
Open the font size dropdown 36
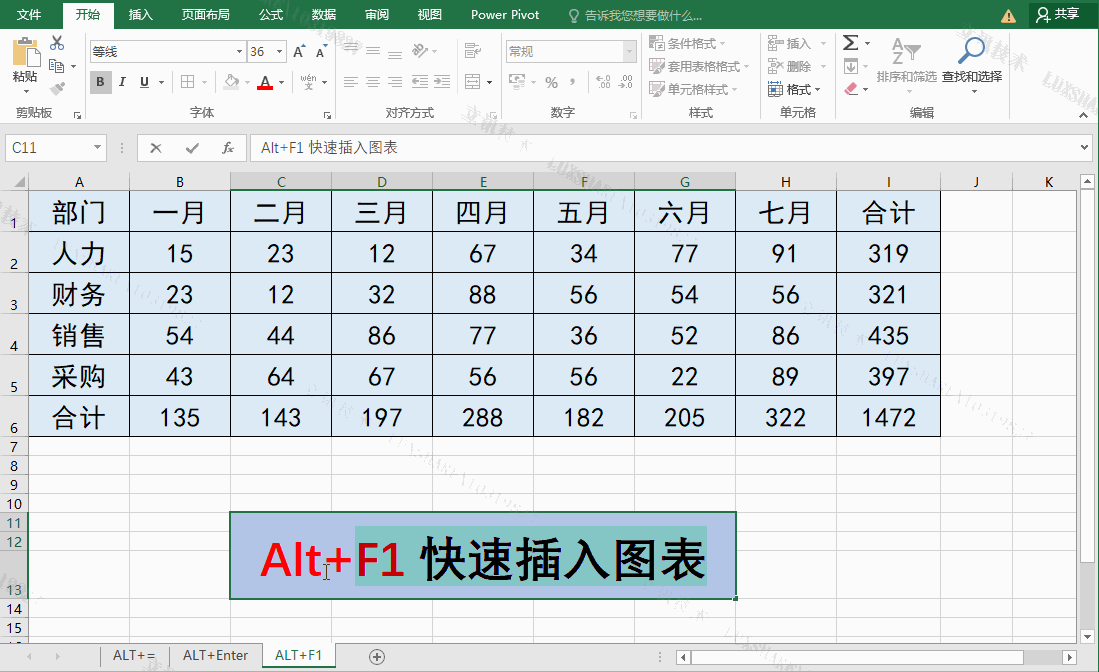click(x=280, y=52)
